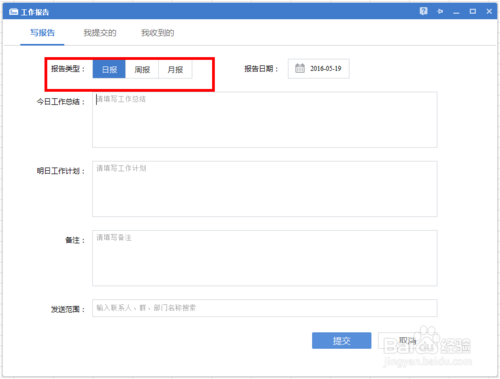The height and width of the screenshot is (379, 500).
Task: Switch to the 我提交的 tab
Action: tap(100, 33)
